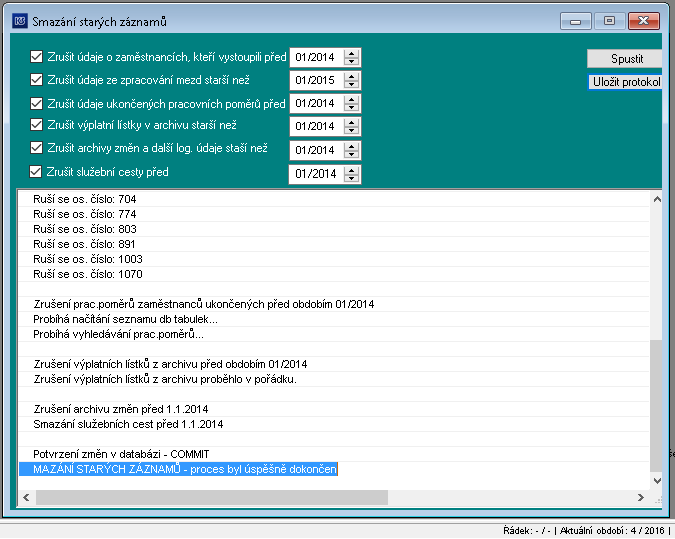Click the log's horizontal scrollbar thumb
Image resolution: width=675 pixels, height=539 pixels.
pos(212,498)
